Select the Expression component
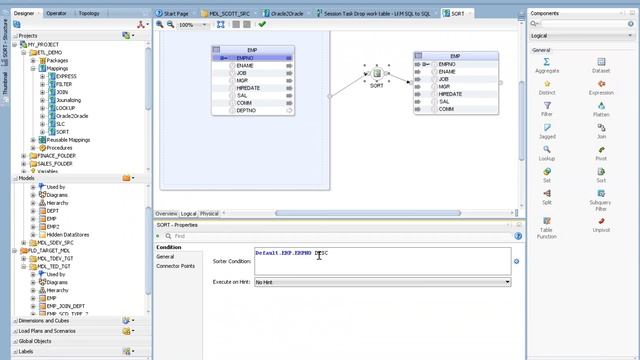Viewport: 640px width, 360px height. tap(601, 87)
